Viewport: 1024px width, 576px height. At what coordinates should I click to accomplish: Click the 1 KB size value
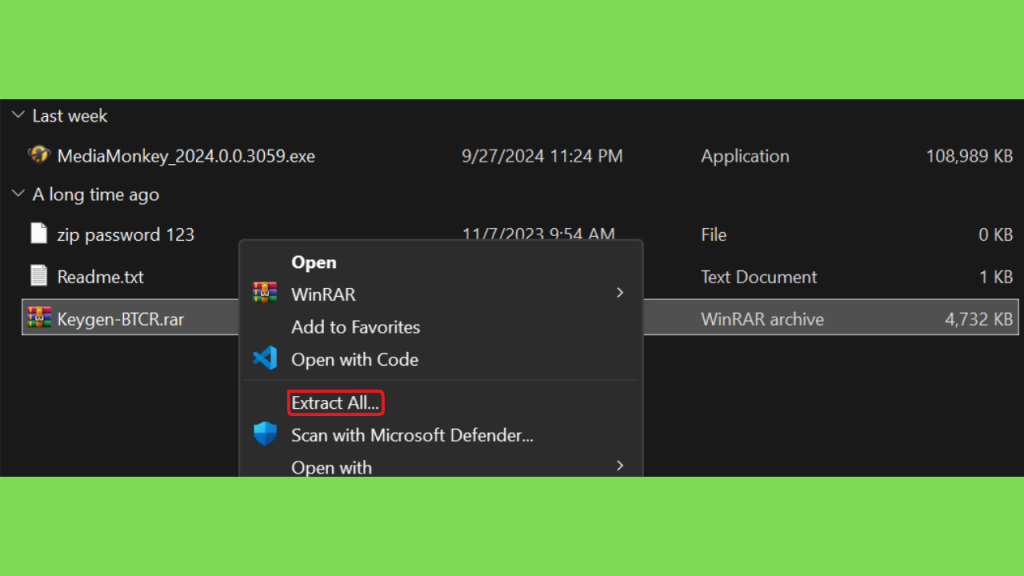point(996,277)
